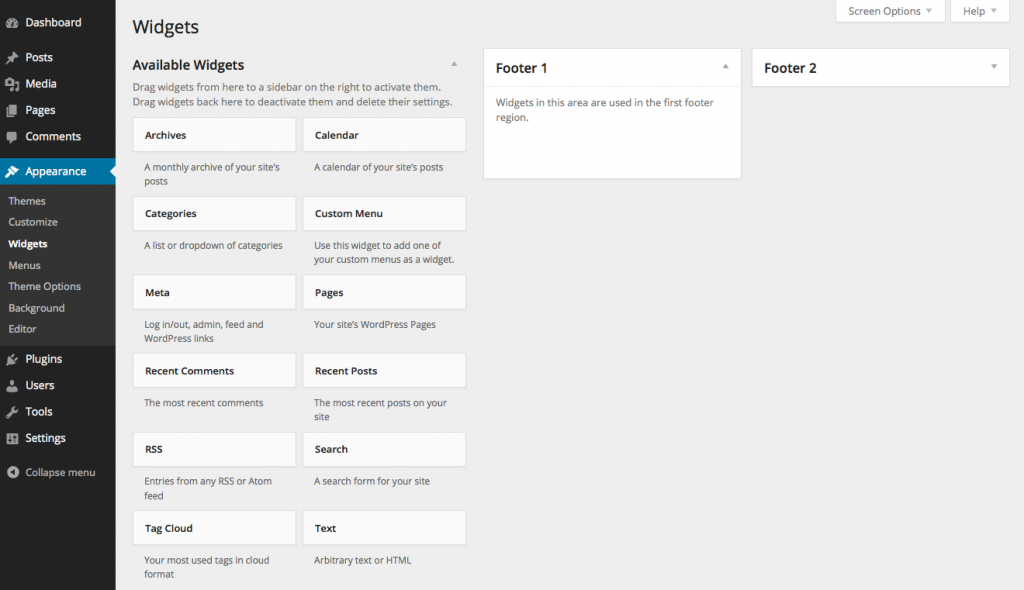The image size is (1024, 590).
Task: Click the Comments speech bubble icon
Action: [12, 137]
